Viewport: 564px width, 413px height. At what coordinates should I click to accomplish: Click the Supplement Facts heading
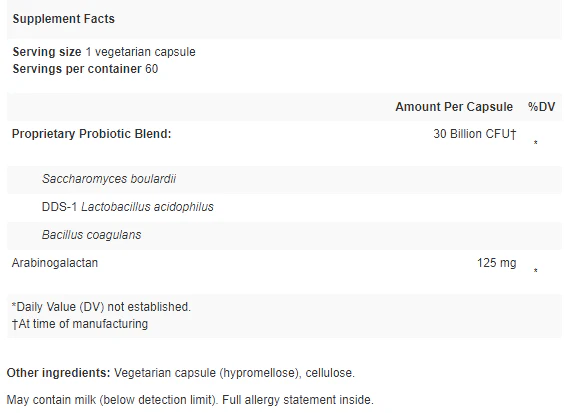pos(64,19)
